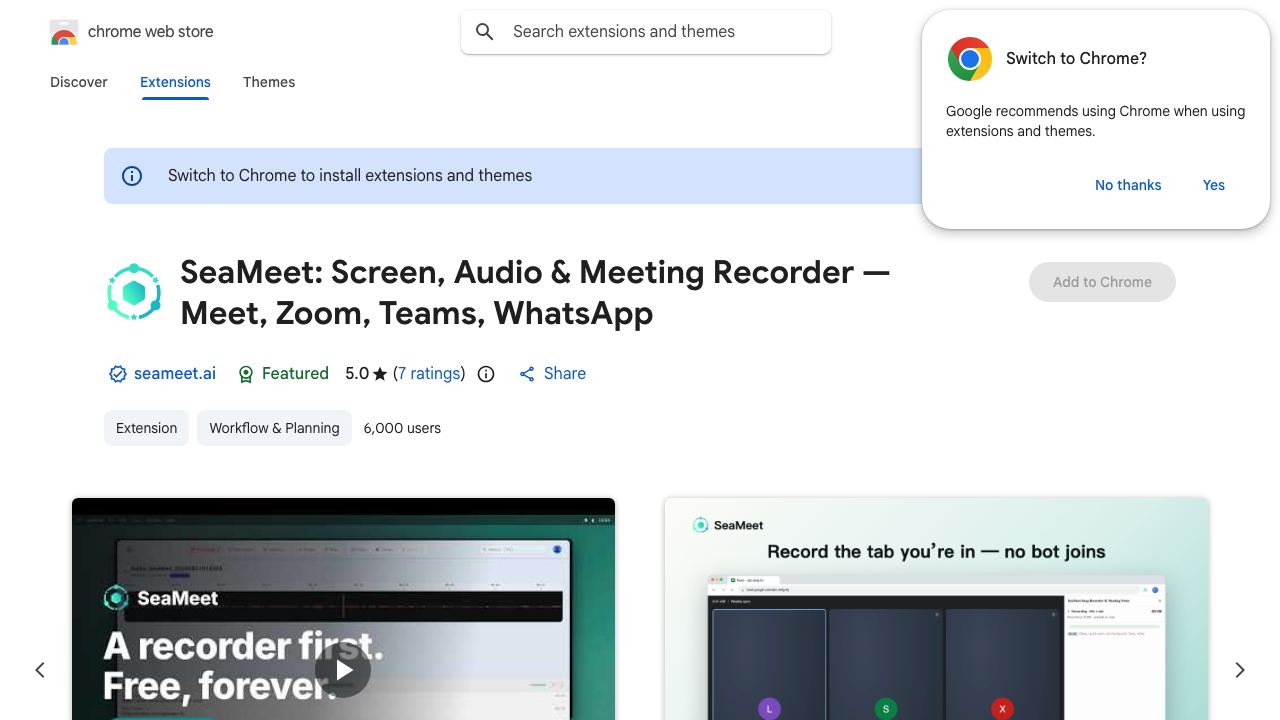Click the Share icon
The width and height of the screenshot is (1280, 720).
(x=527, y=374)
